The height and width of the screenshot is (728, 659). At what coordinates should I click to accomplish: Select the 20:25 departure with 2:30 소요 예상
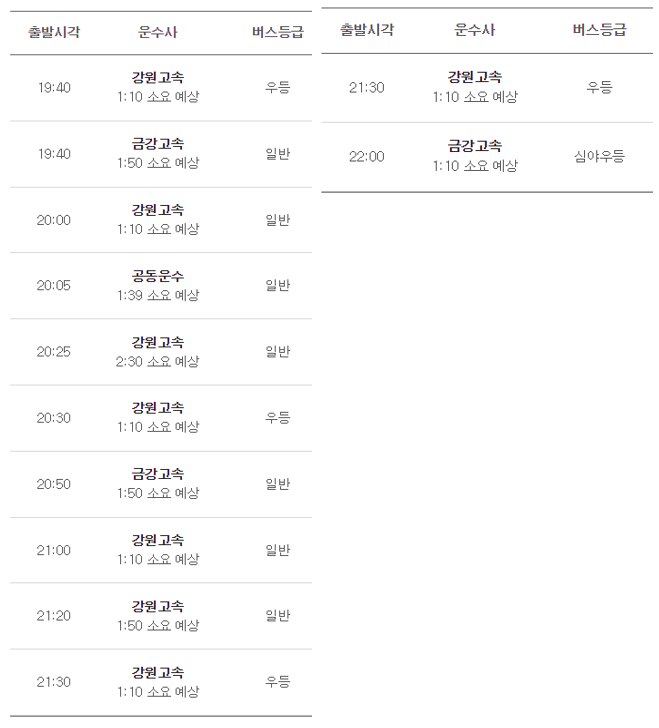[161, 352]
